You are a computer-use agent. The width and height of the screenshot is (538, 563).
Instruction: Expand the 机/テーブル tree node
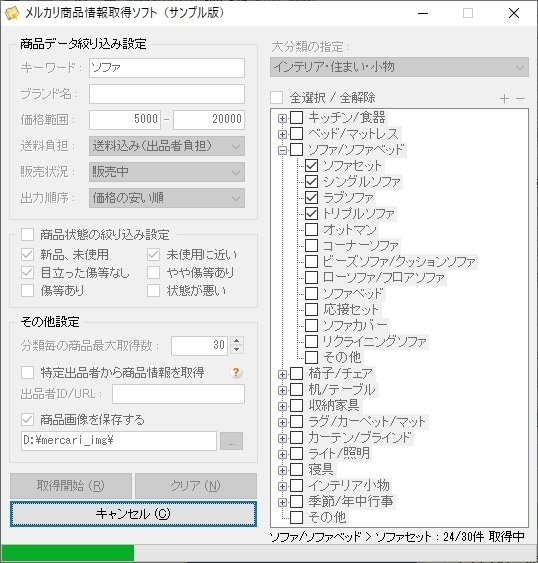pyautogui.click(x=282, y=390)
